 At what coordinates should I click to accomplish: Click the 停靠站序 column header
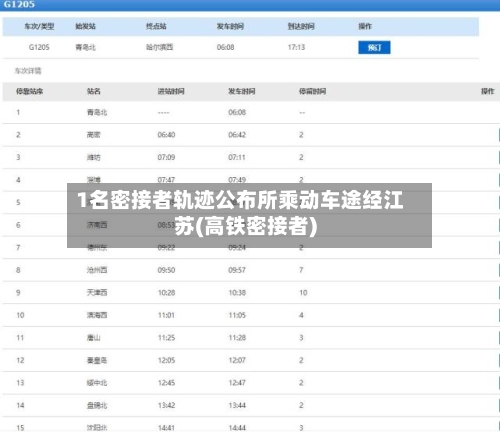click(30, 91)
